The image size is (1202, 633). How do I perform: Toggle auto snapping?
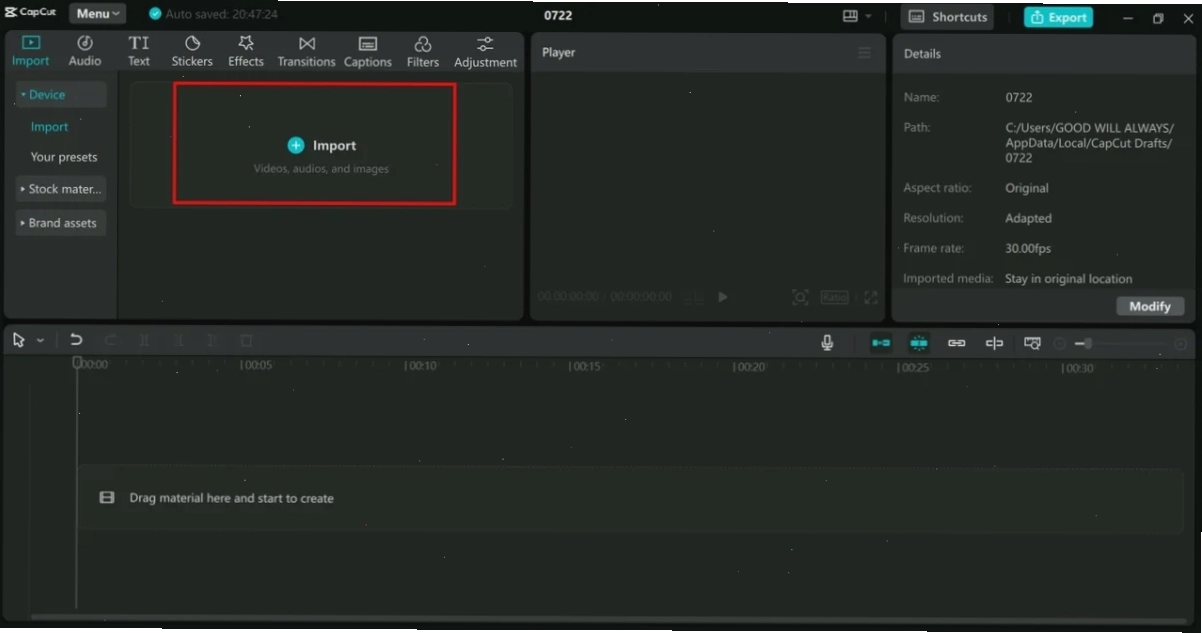pyautogui.click(x=919, y=343)
